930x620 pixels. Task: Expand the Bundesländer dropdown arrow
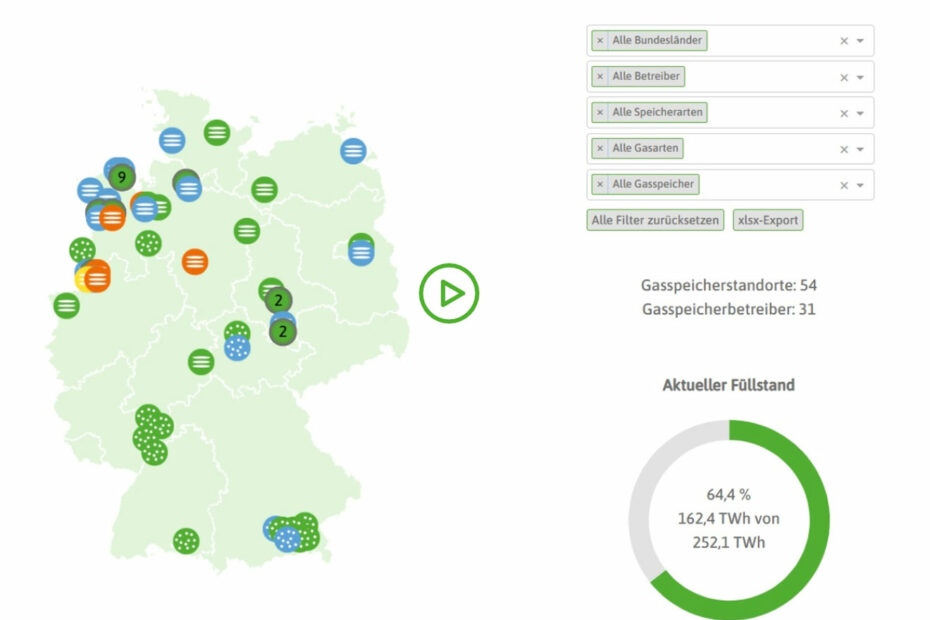tap(860, 41)
